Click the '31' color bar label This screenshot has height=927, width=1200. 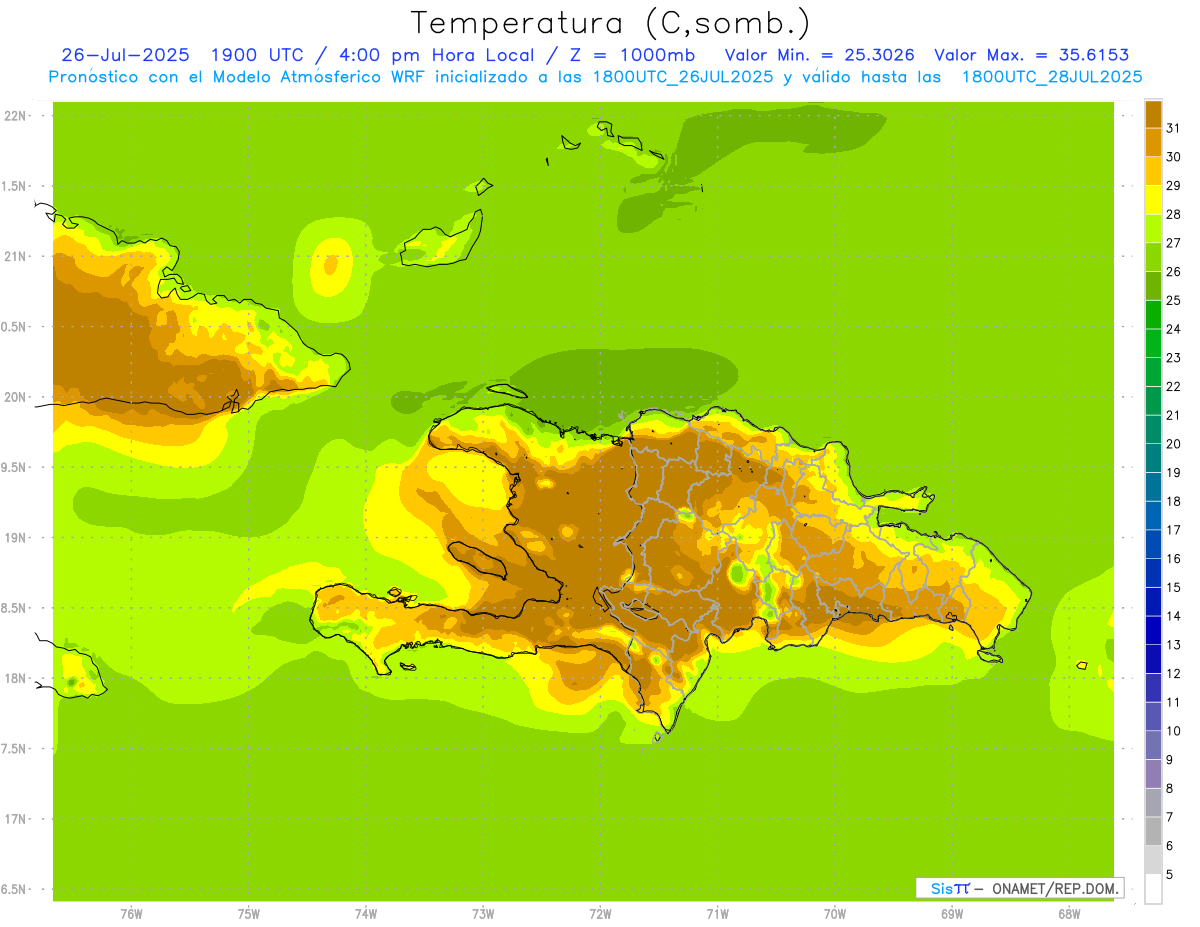(1174, 127)
